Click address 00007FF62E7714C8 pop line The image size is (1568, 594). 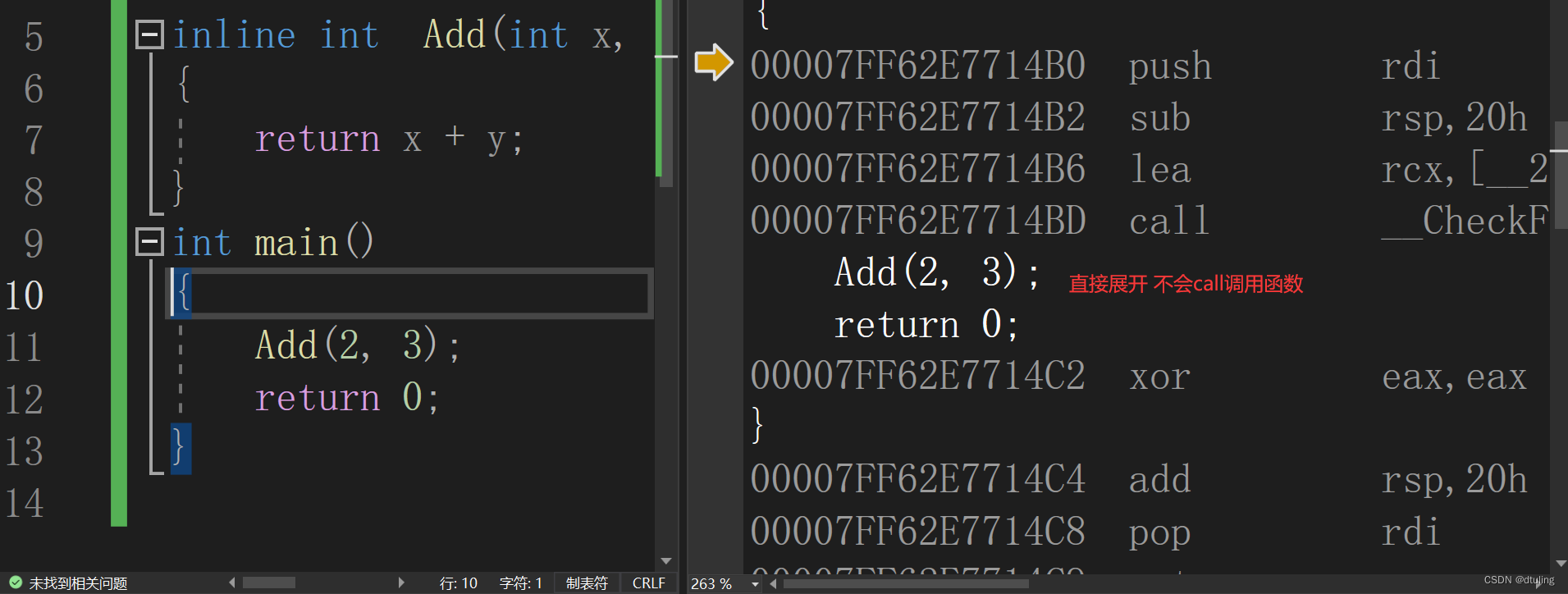(x=1095, y=532)
